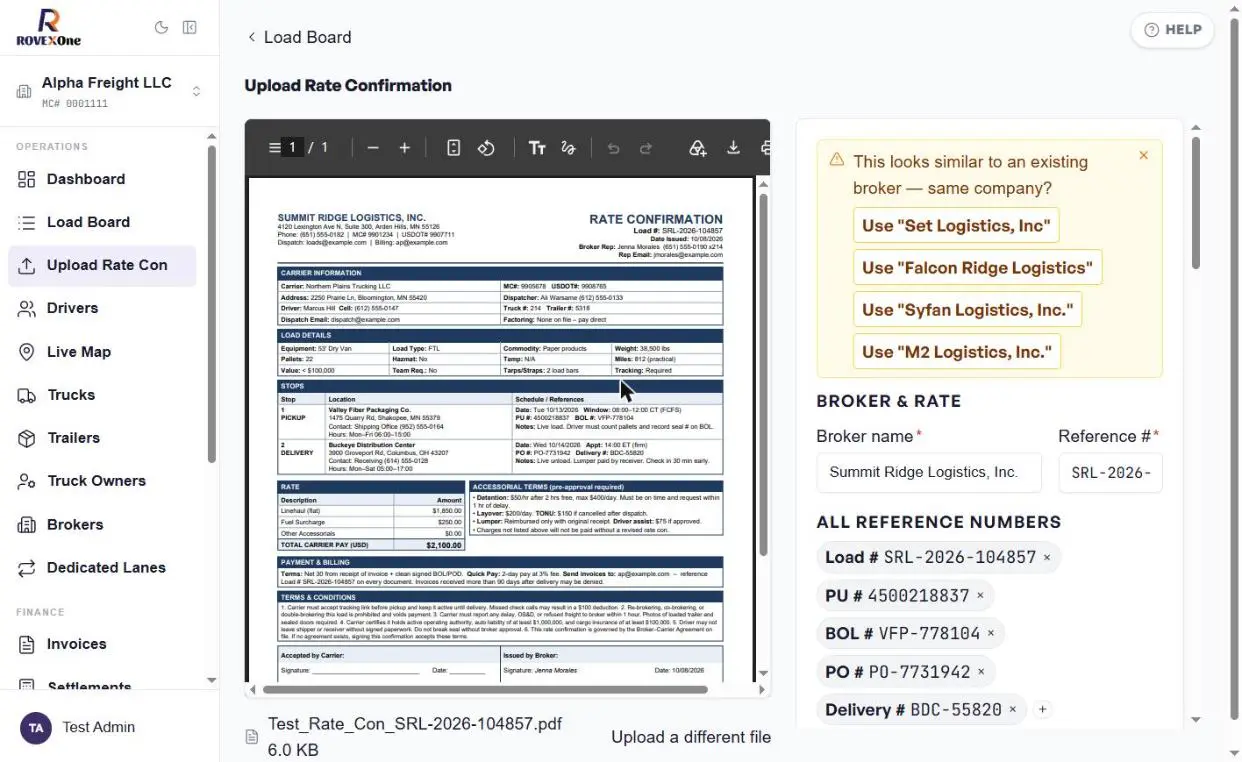Click PDF horizontal scrollbar
Viewport: 1242px width, 762px height.
pos(484,689)
